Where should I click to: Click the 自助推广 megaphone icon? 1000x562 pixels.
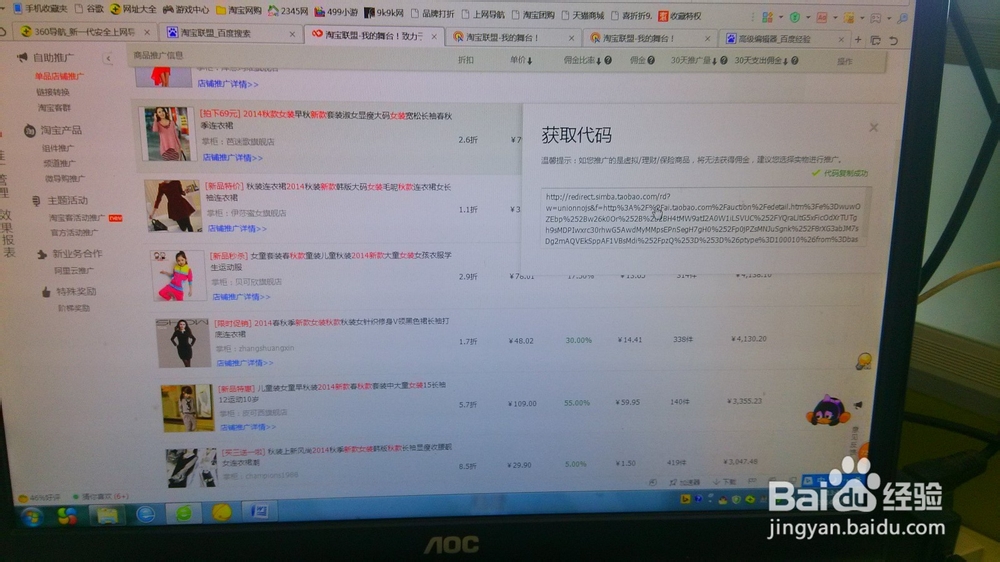click(x=22, y=57)
